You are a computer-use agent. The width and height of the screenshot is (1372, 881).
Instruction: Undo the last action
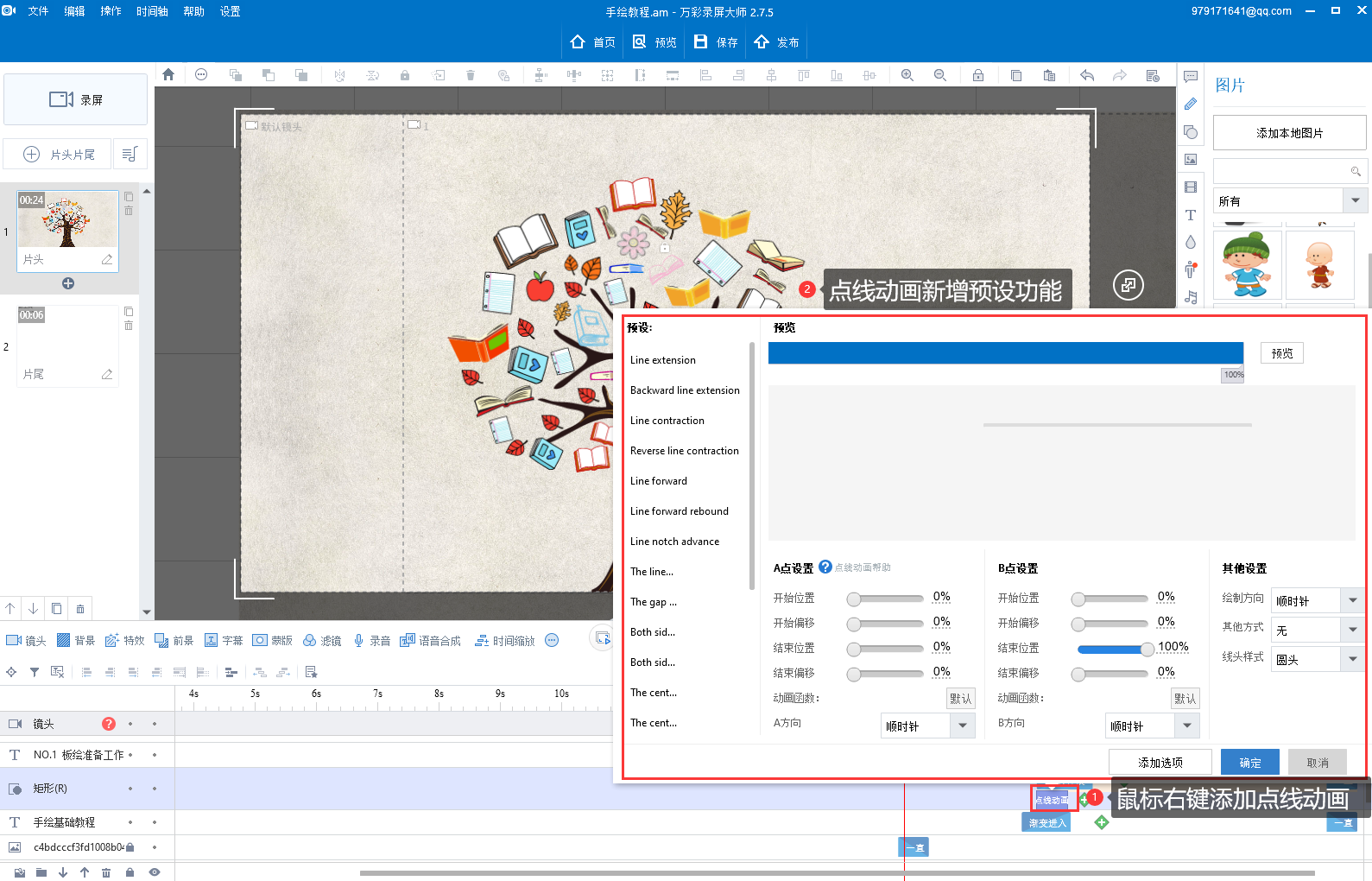(x=1087, y=75)
